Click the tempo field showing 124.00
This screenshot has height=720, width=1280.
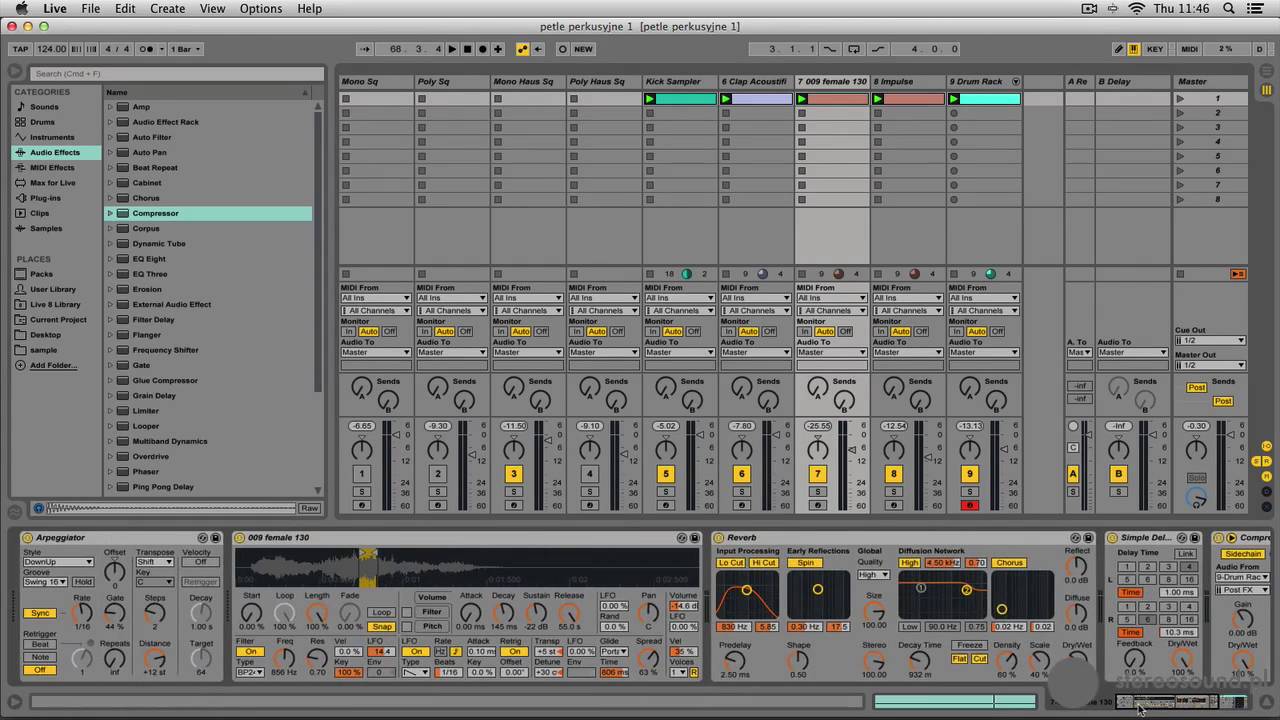(x=52, y=49)
